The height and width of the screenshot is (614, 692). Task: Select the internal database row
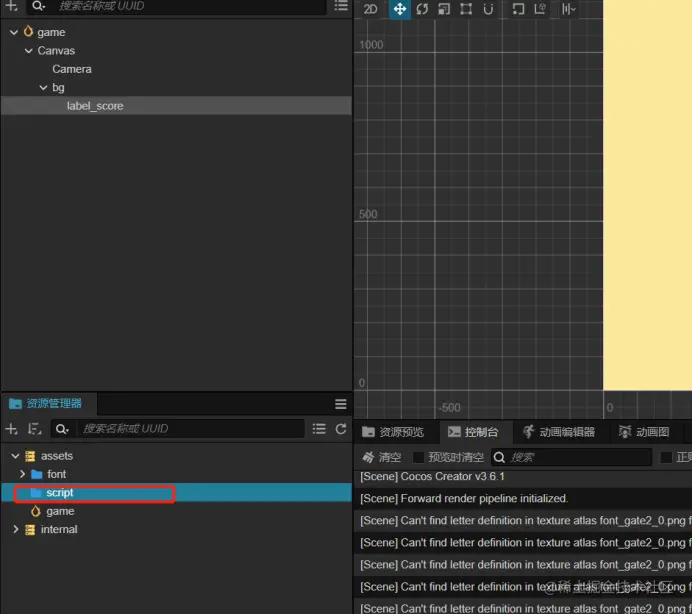coord(59,529)
